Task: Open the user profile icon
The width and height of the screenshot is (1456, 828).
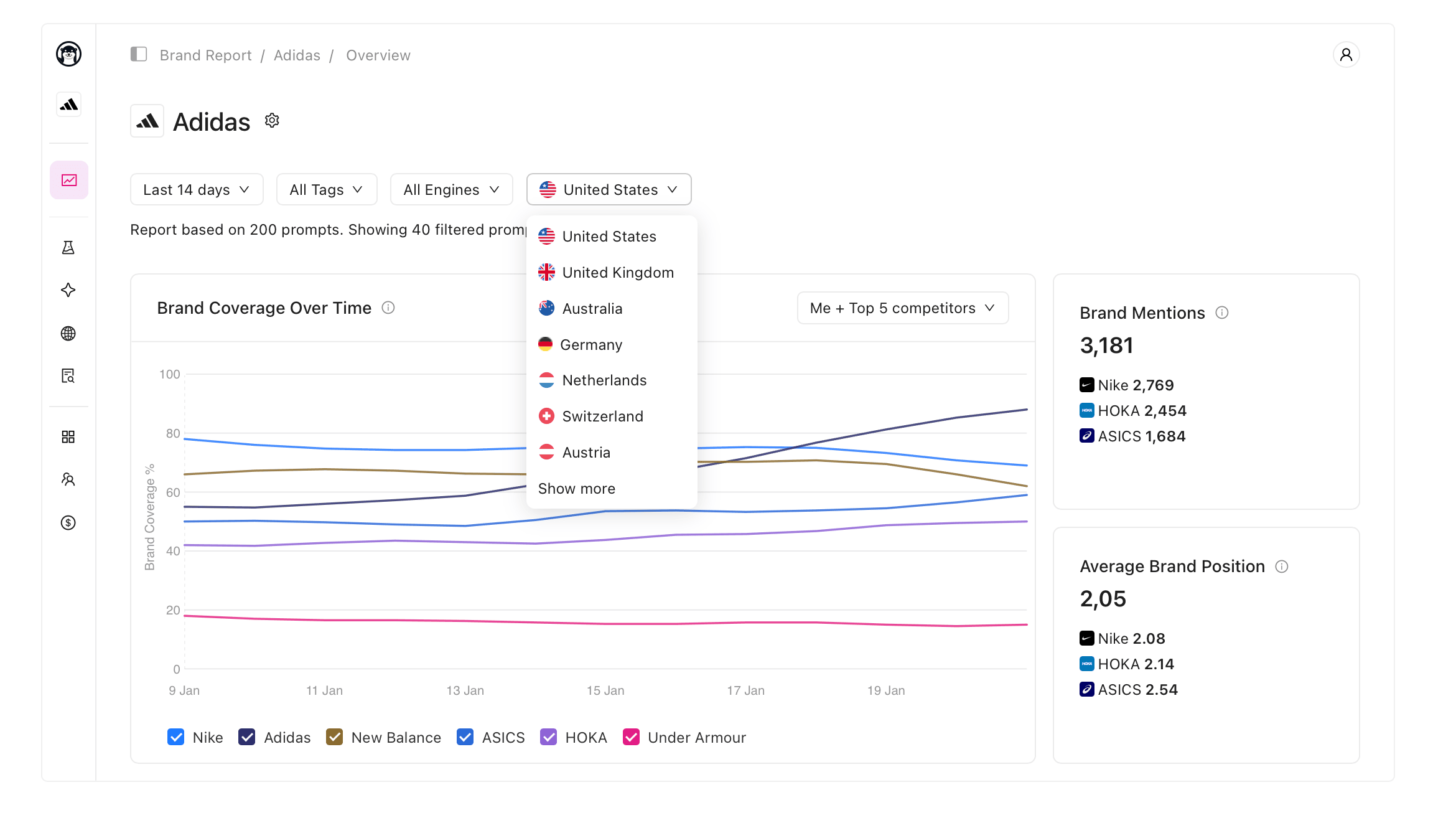Action: 1345,55
